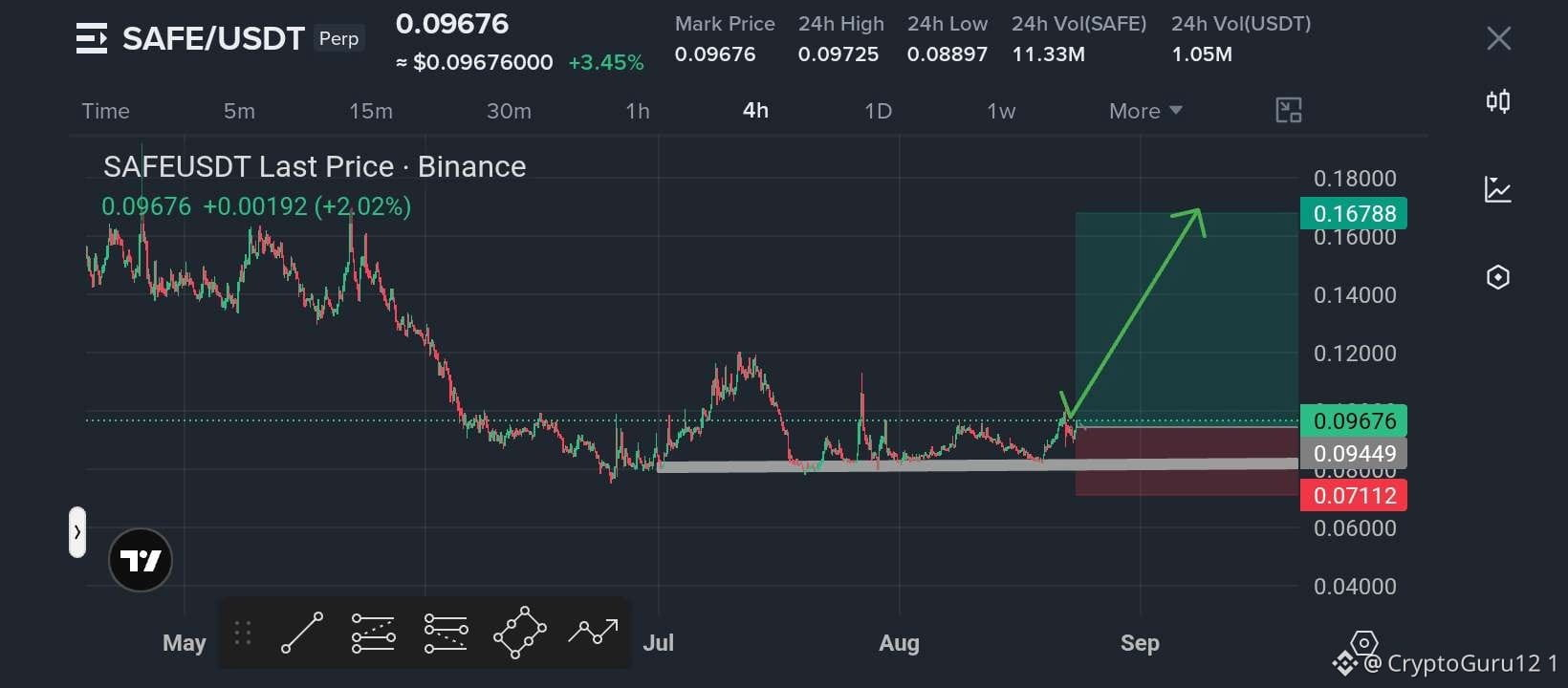
Task: Click the 24h Vol(SAFE) value 11.33M
Action: pos(1049,54)
